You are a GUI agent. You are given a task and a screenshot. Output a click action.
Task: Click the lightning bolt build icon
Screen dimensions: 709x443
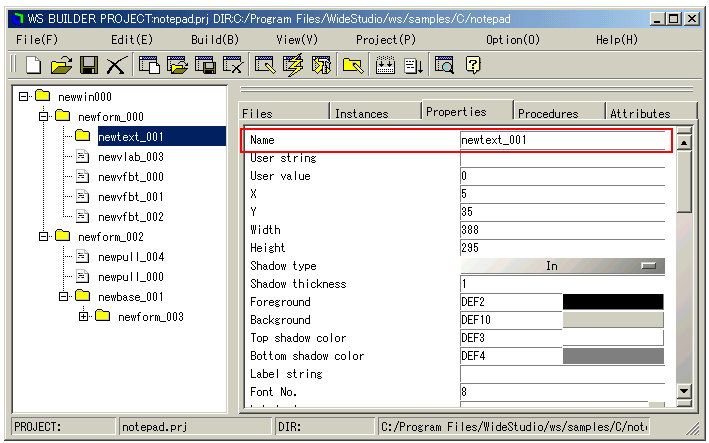coord(293,65)
